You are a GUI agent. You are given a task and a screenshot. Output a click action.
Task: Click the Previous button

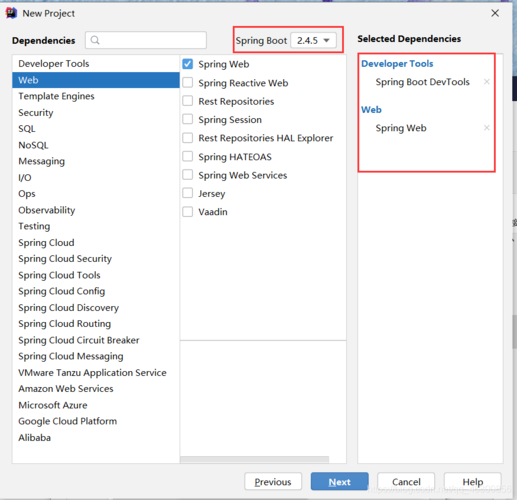(x=273, y=482)
